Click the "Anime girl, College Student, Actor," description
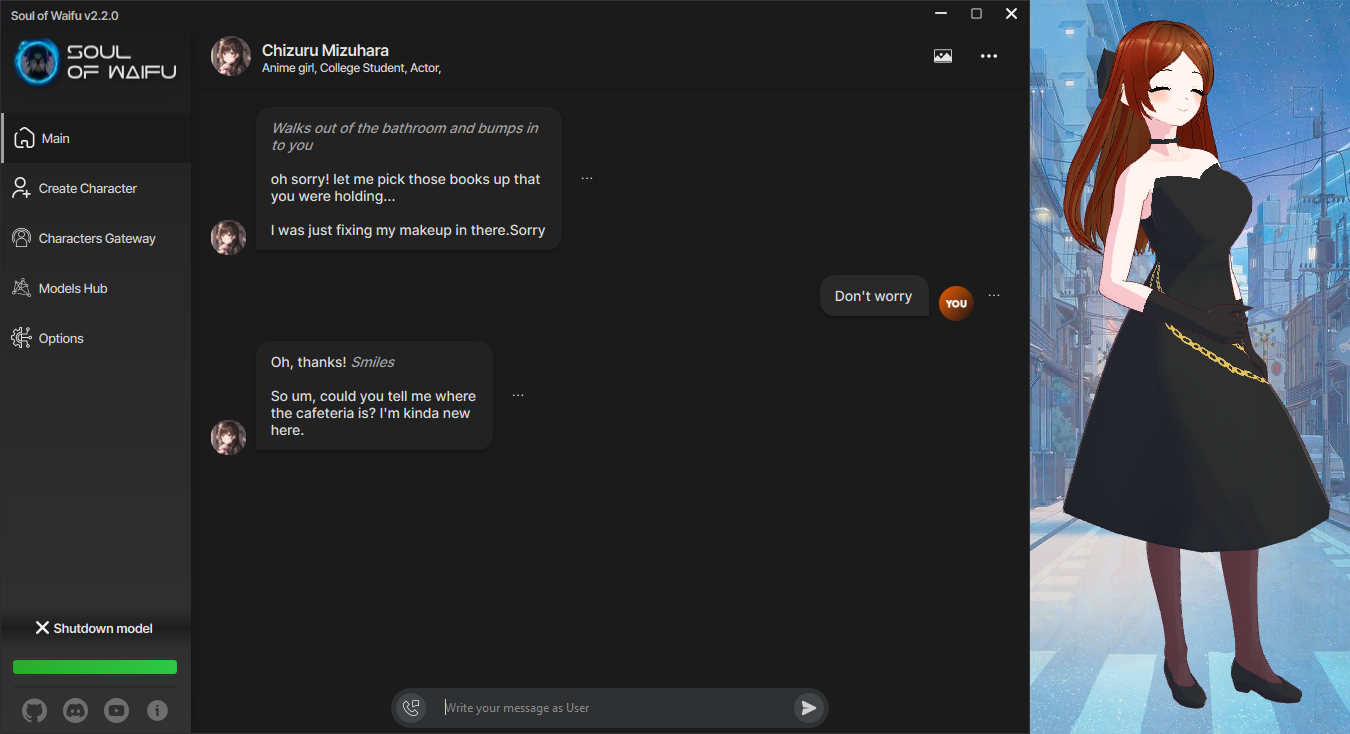This screenshot has height=734, width=1350. coord(351,68)
